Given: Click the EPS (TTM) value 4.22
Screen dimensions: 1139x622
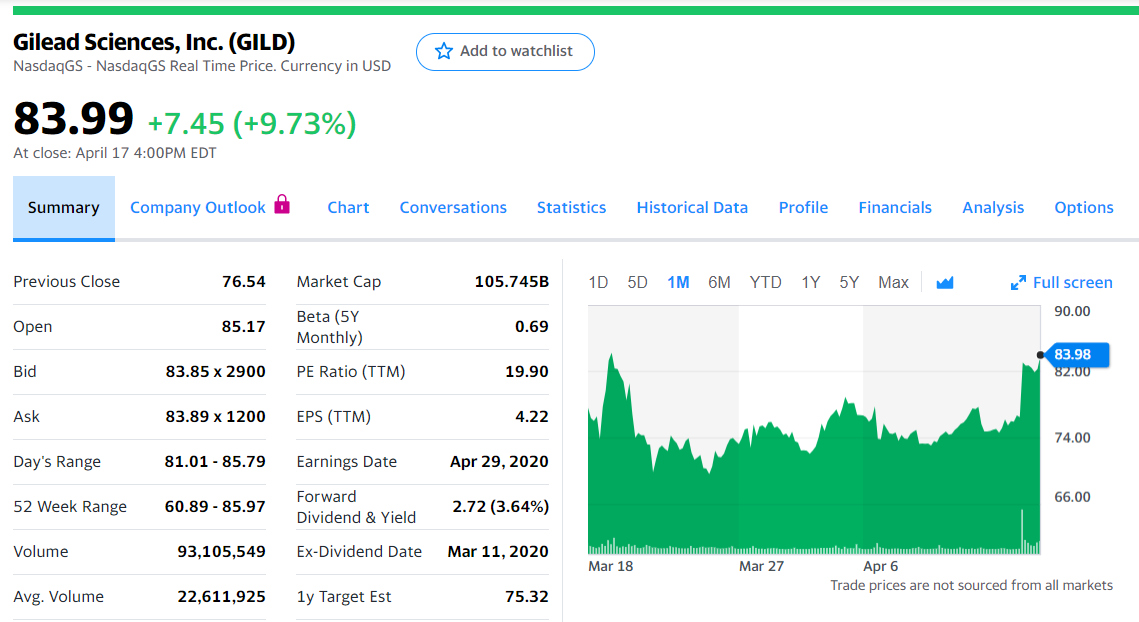Looking at the screenshot, I should click(x=532, y=417).
